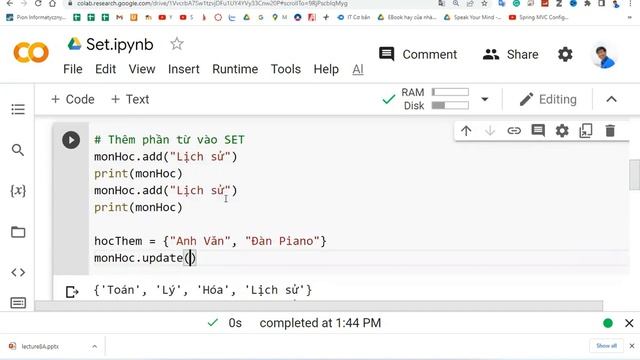Viewport: 640px width, 360px height.
Task: Share the notebook
Action: (x=510, y=54)
